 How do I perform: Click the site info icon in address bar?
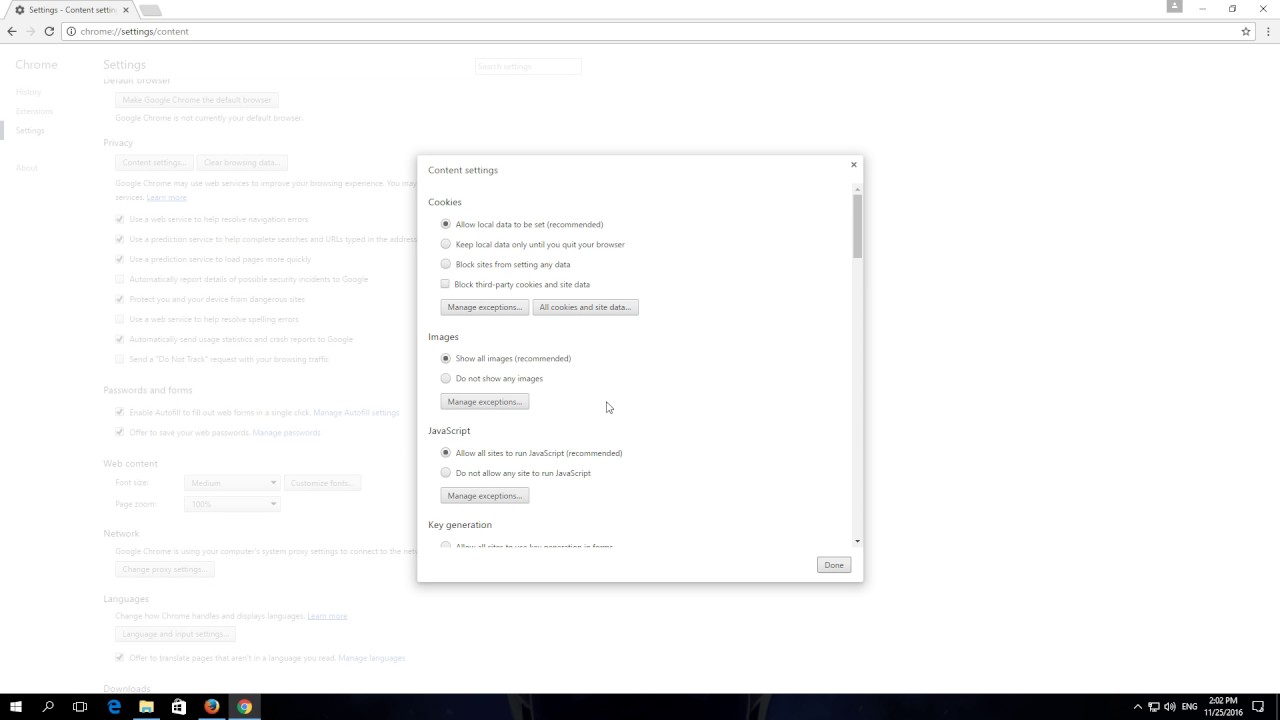point(70,31)
